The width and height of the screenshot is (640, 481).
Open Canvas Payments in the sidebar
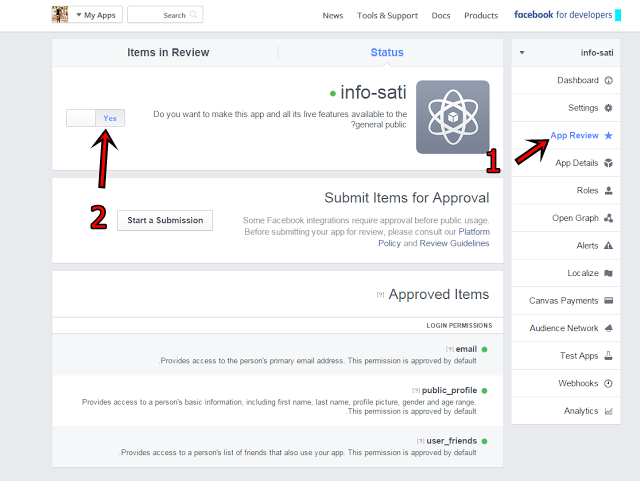coord(566,301)
